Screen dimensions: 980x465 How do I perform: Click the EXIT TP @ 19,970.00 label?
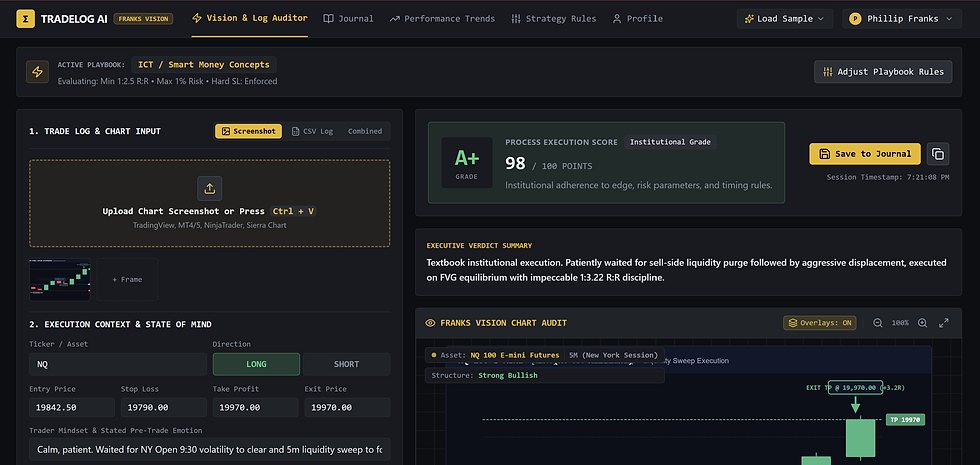856,388
